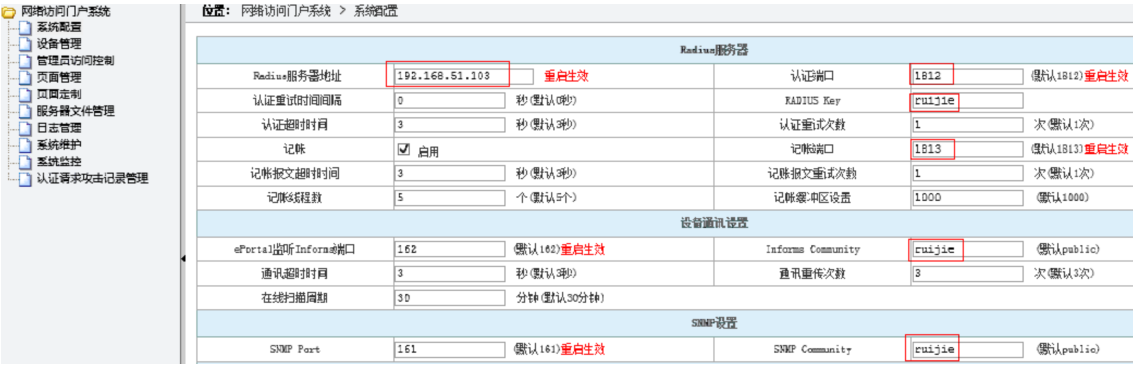Focus the 在线扫描周期 field showing 30
The width and height of the screenshot is (1133, 368).
[x=449, y=298]
